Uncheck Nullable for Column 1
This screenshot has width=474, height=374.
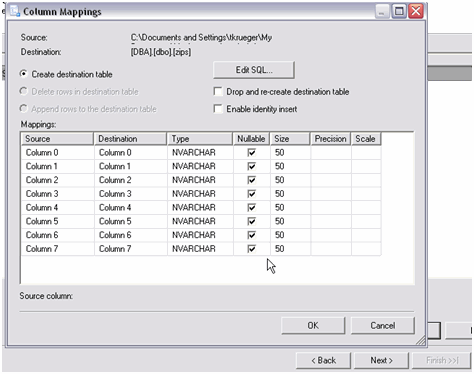click(252, 166)
